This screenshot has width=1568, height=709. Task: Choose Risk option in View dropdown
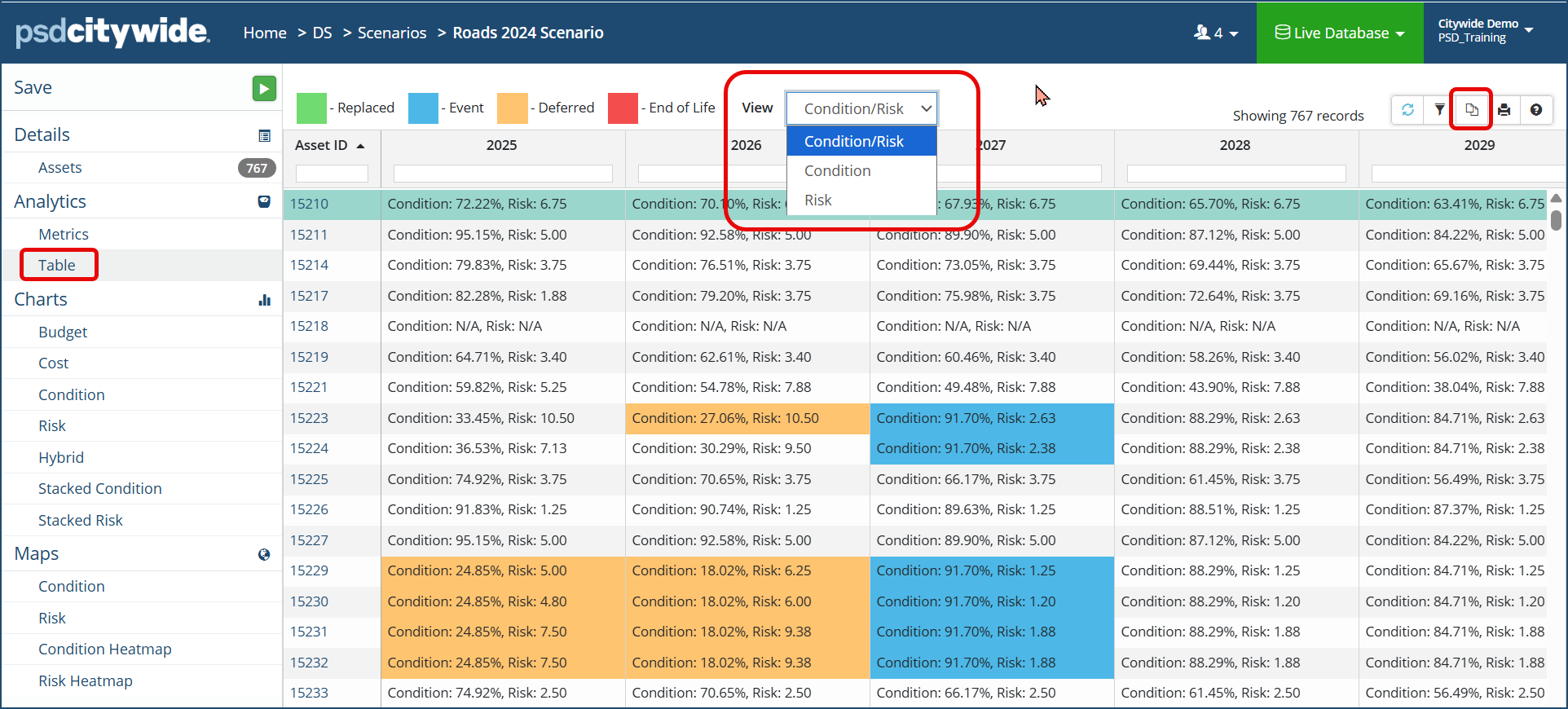click(817, 200)
